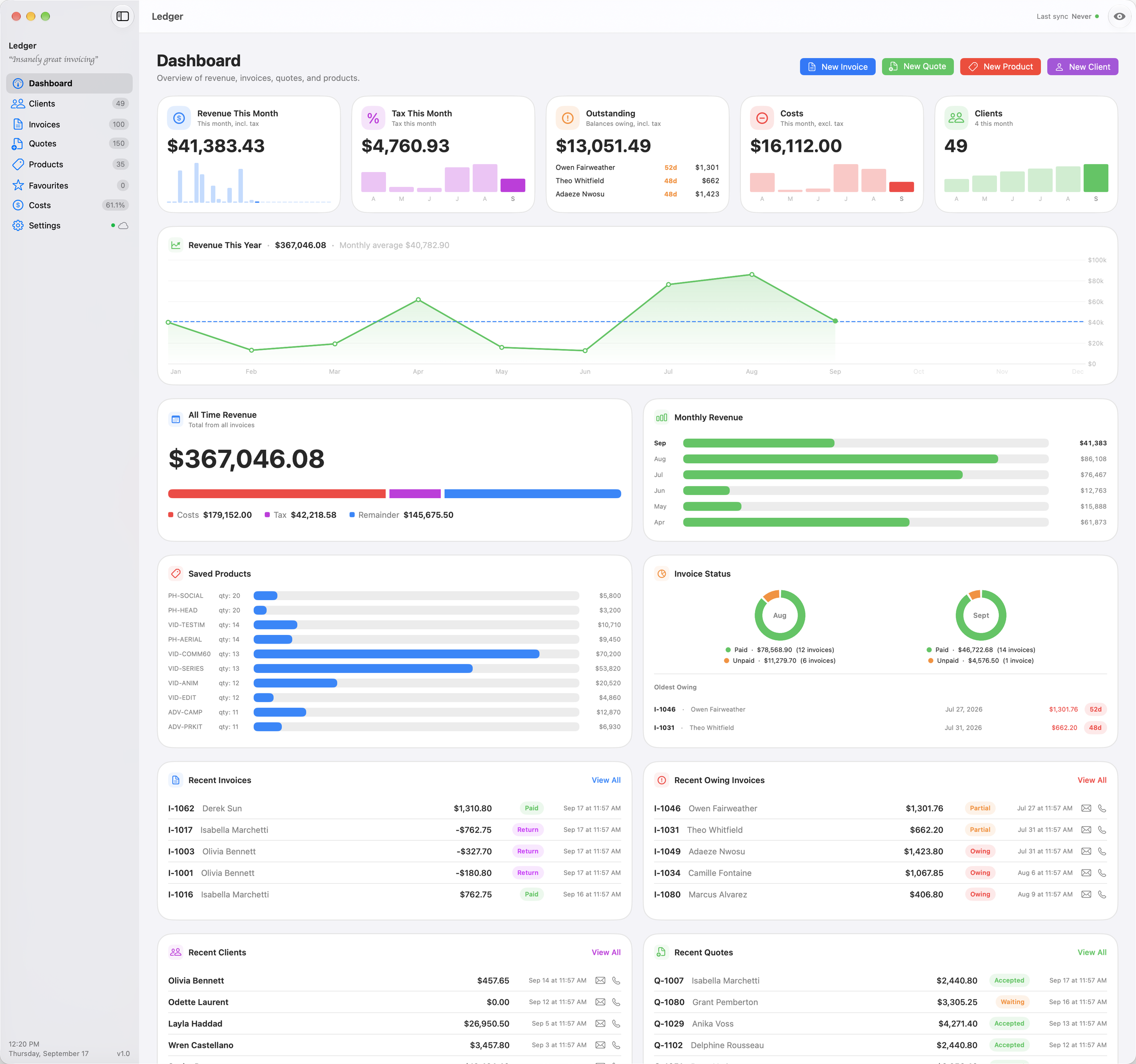Click the August point on revenue chart

(x=751, y=275)
